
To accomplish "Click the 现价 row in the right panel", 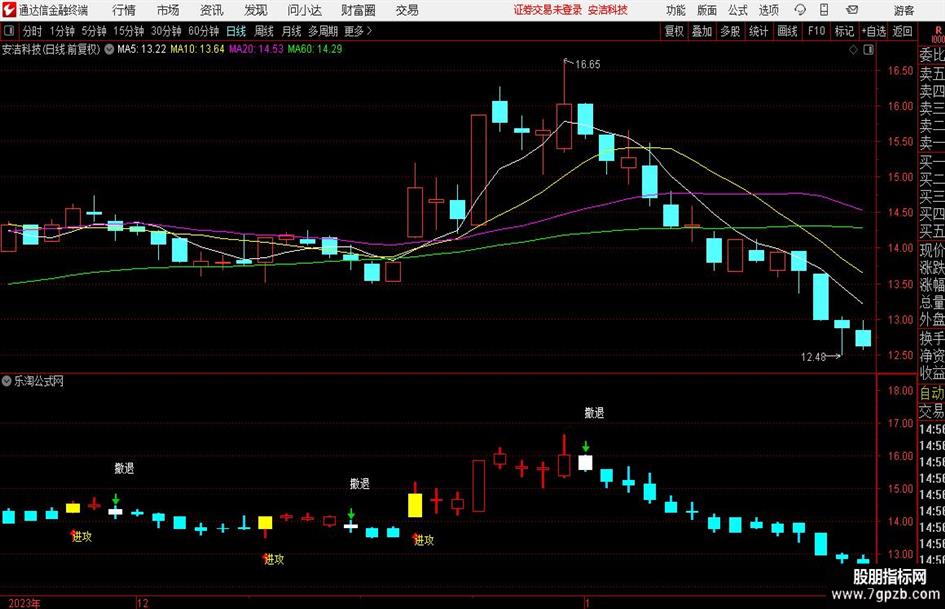I will pos(932,250).
